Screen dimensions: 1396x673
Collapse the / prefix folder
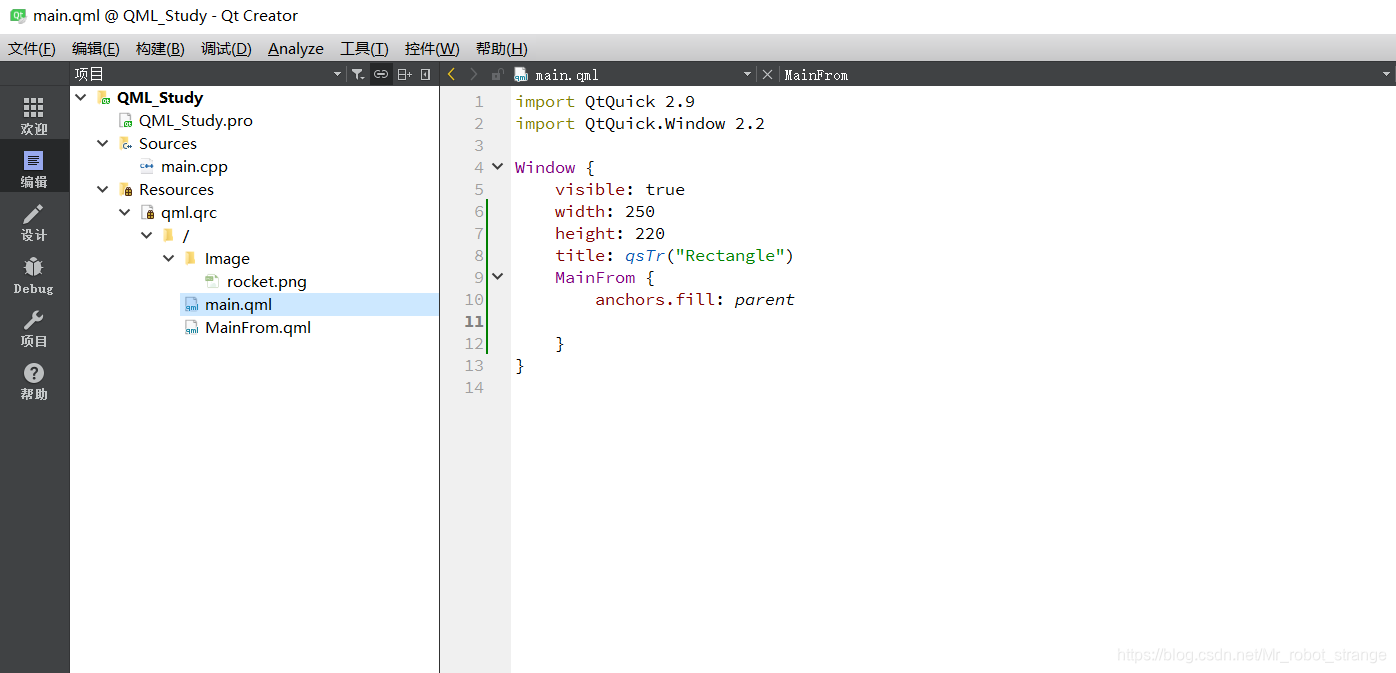click(x=147, y=235)
